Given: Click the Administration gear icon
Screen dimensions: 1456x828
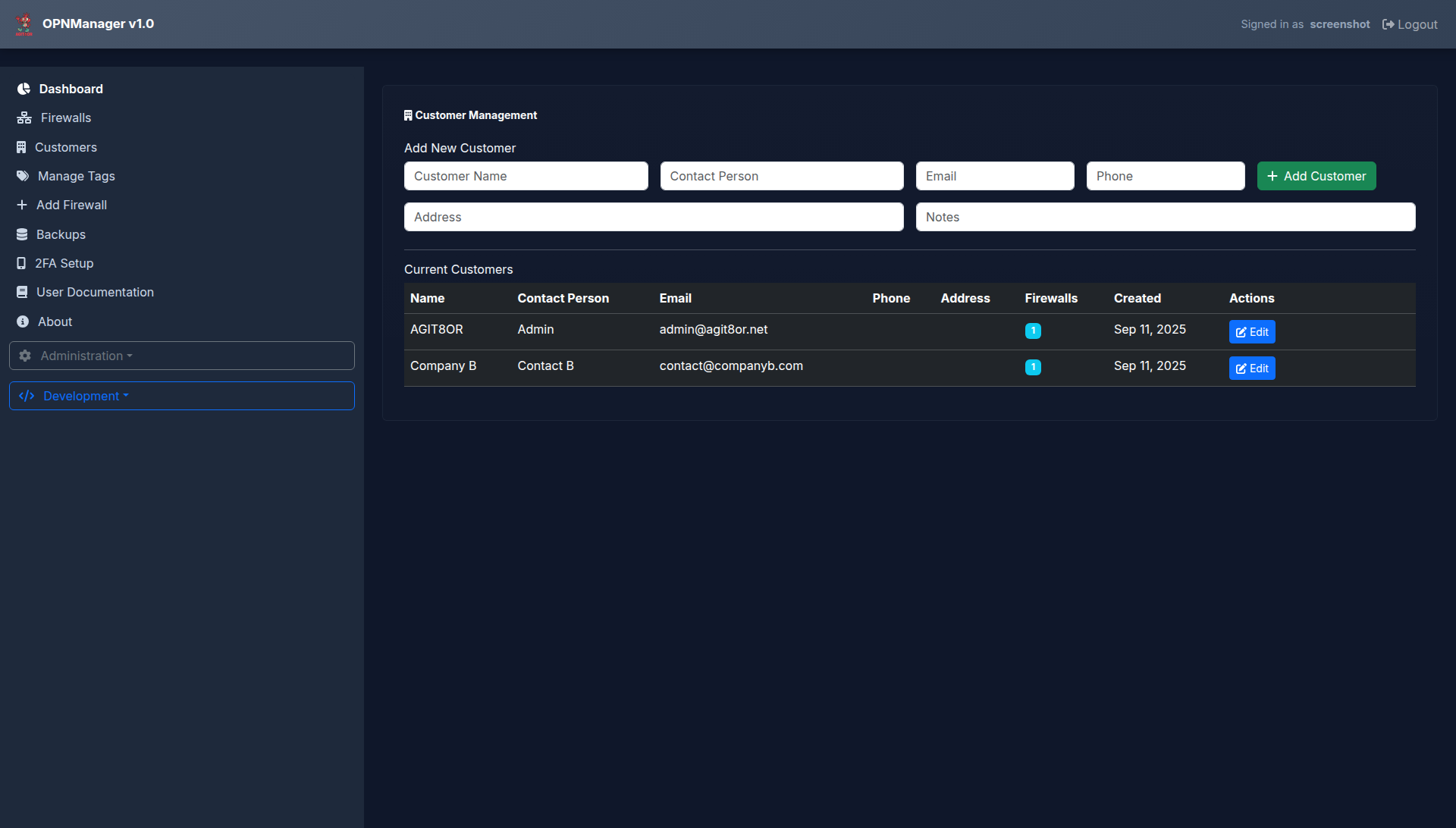Looking at the screenshot, I should click(25, 356).
